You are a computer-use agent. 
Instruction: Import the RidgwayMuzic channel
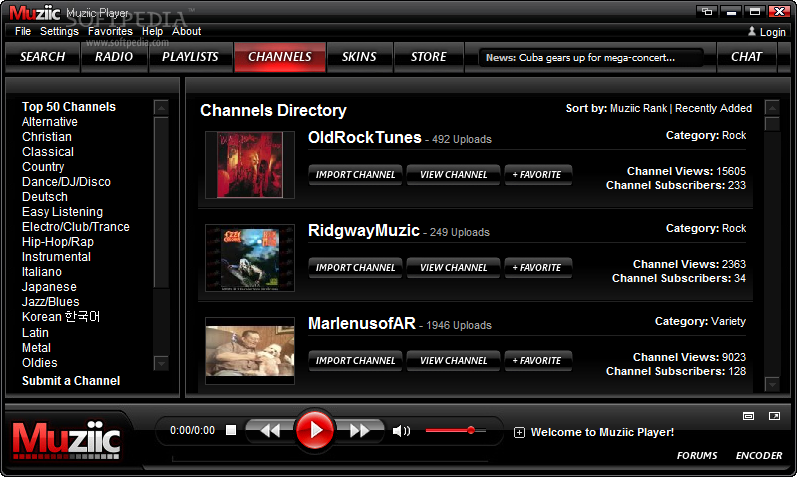pos(355,267)
